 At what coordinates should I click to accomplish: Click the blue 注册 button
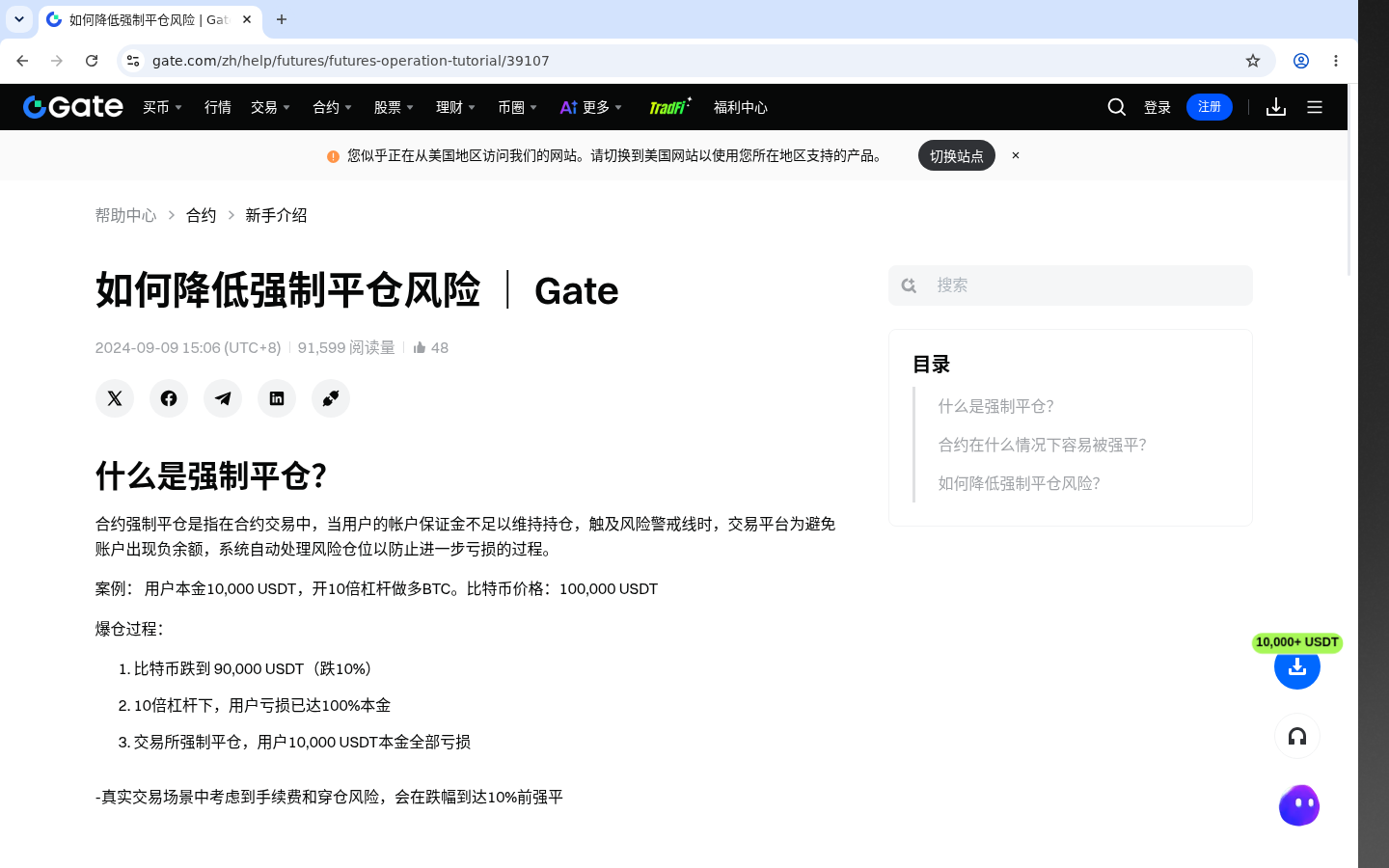1210,107
